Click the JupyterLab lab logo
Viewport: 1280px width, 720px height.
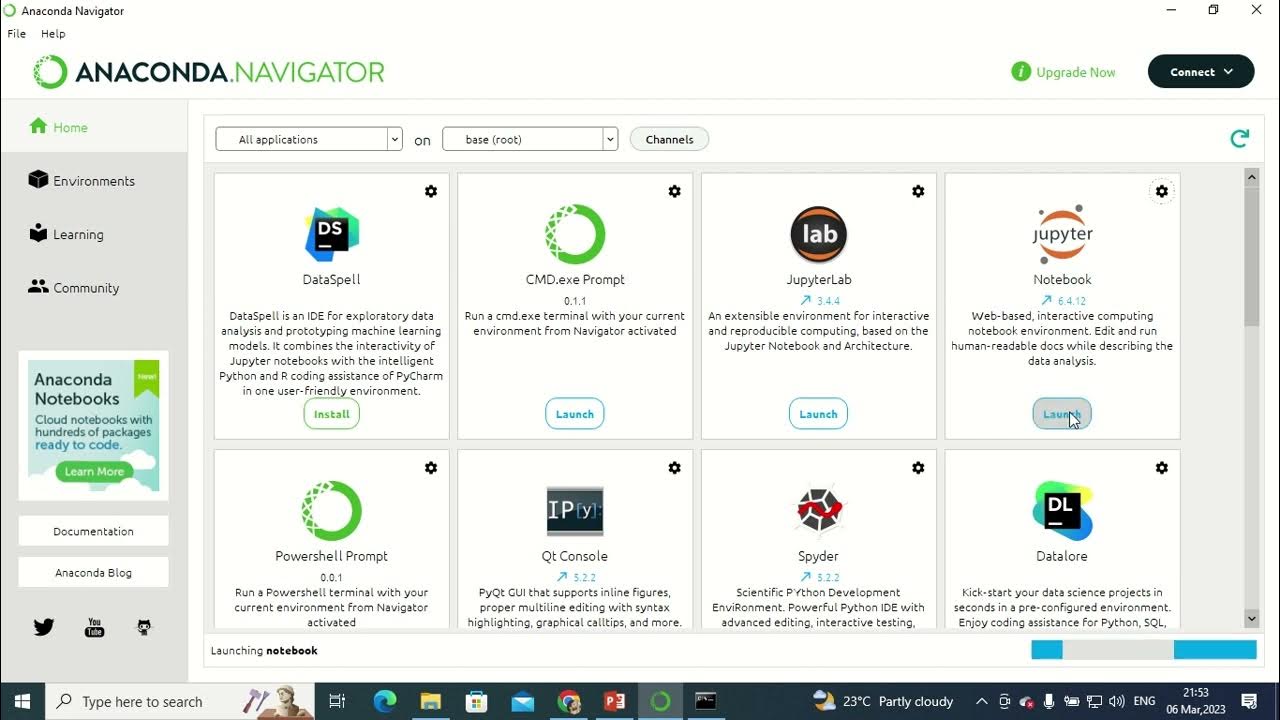(x=819, y=234)
